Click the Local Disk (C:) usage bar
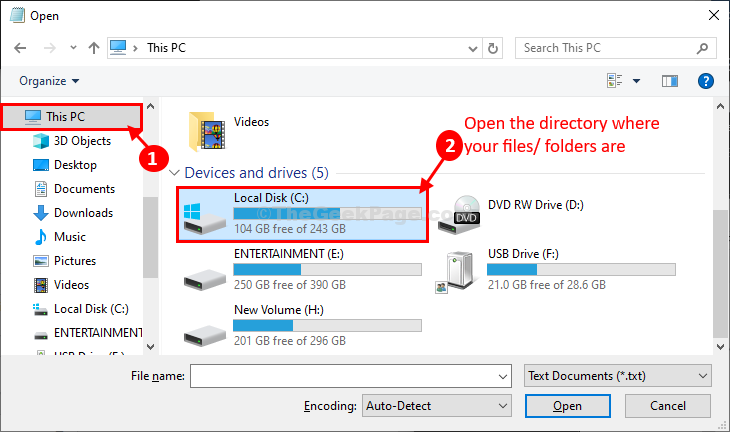This screenshot has width=730, height=432. (x=327, y=213)
